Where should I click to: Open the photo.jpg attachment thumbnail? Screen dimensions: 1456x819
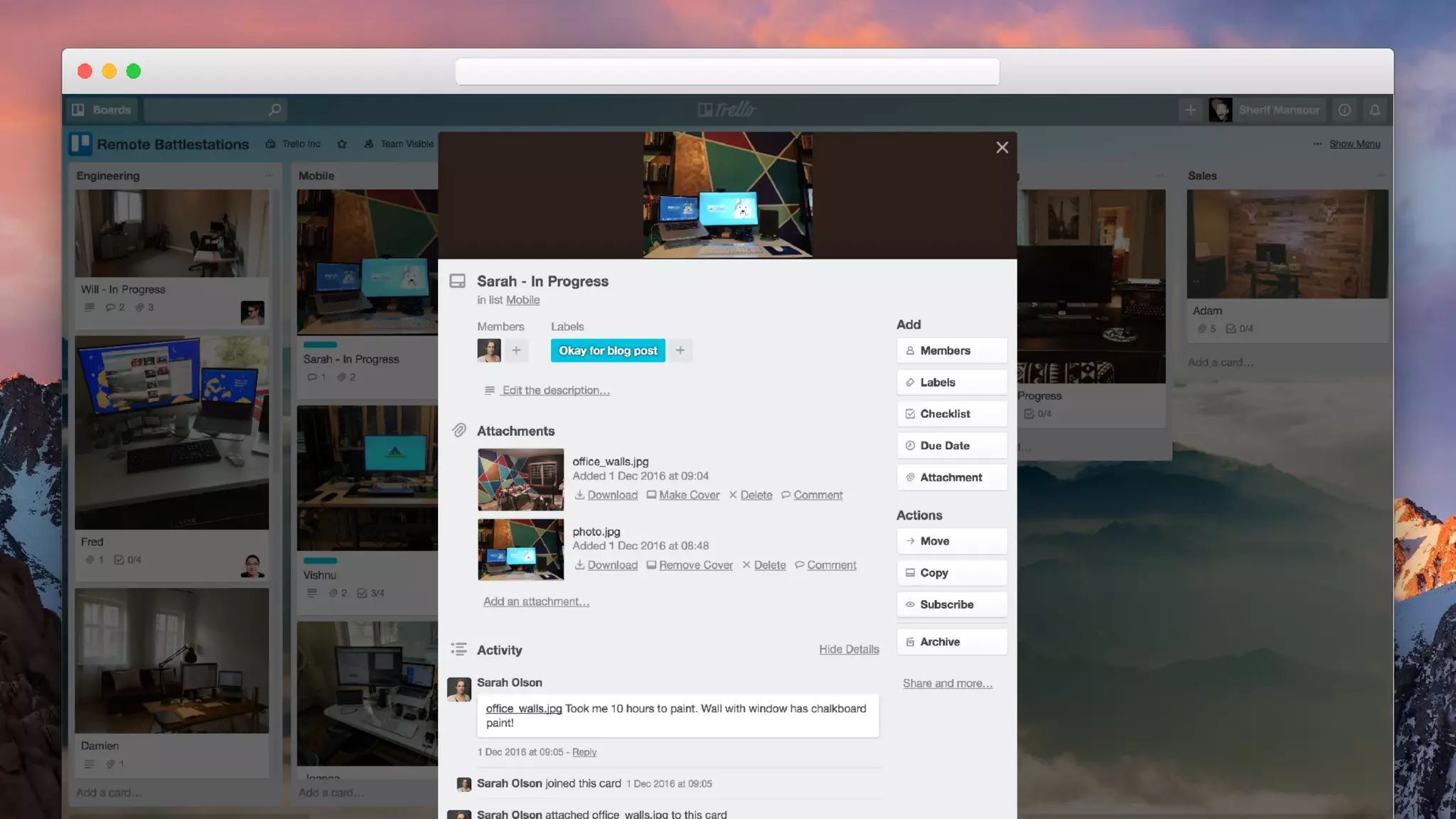(x=520, y=550)
